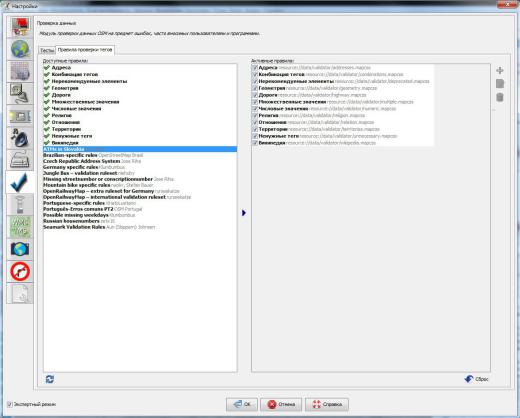The image size is (520, 418).
Task: Click the Отмена cancel button
Action: pyautogui.click(x=281, y=404)
